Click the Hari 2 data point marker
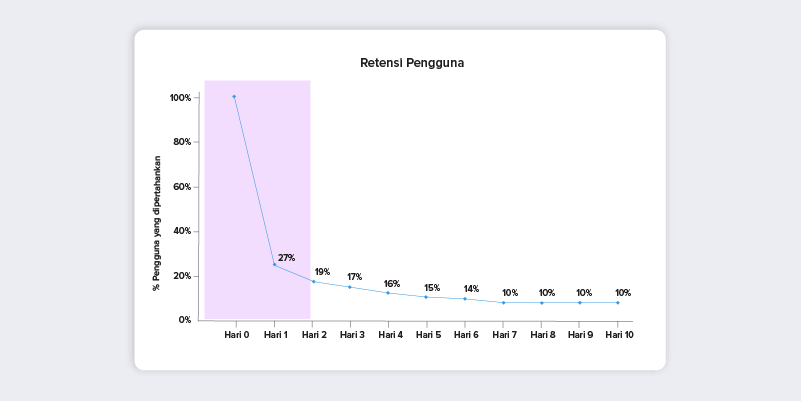 click(x=313, y=281)
